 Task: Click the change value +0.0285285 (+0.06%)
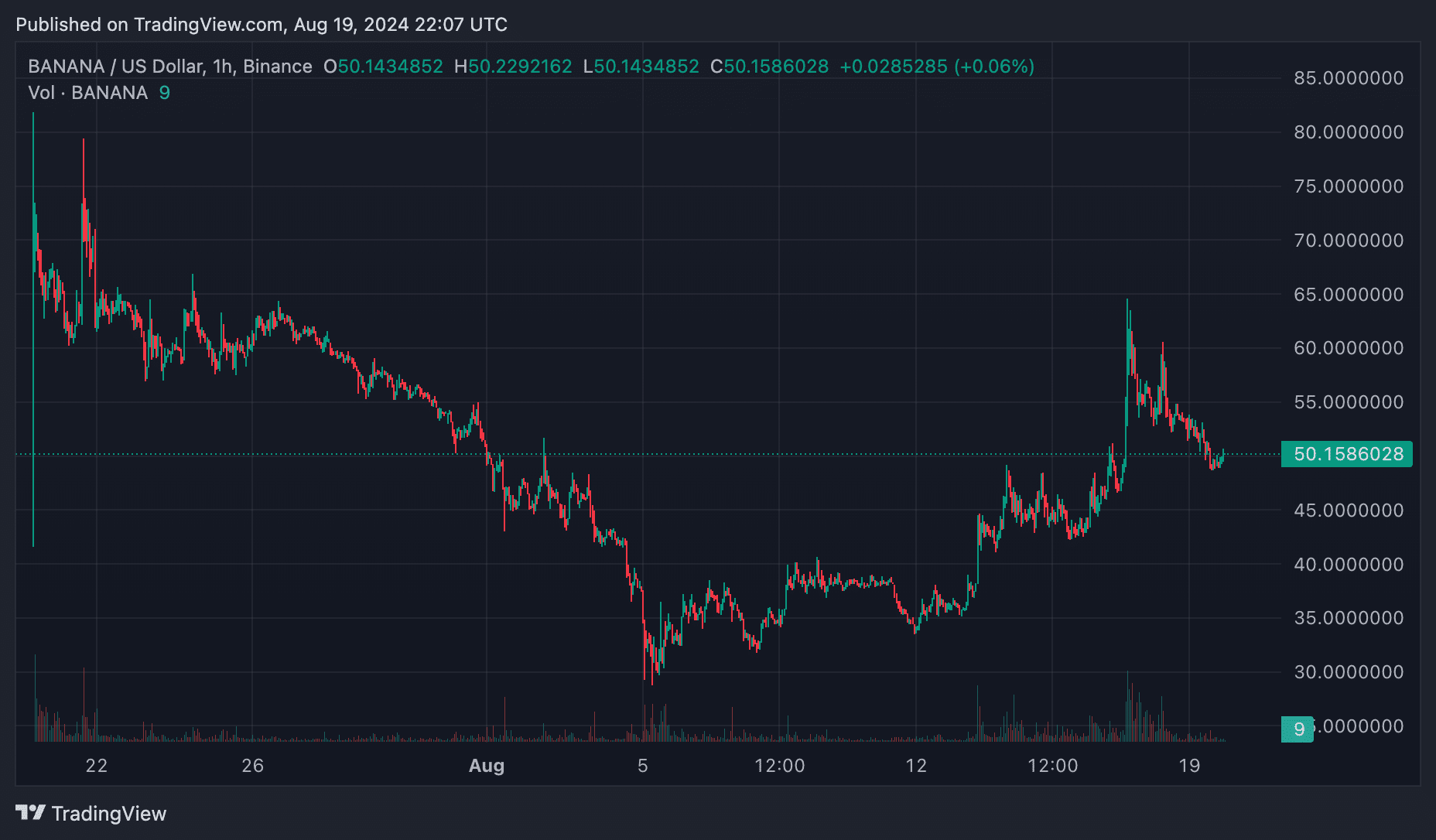pyautogui.click(x=937, y=67)
